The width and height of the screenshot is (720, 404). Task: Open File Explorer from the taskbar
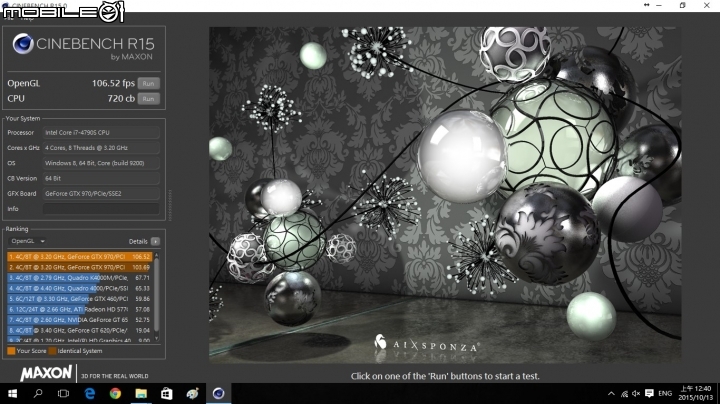(141, 393)
